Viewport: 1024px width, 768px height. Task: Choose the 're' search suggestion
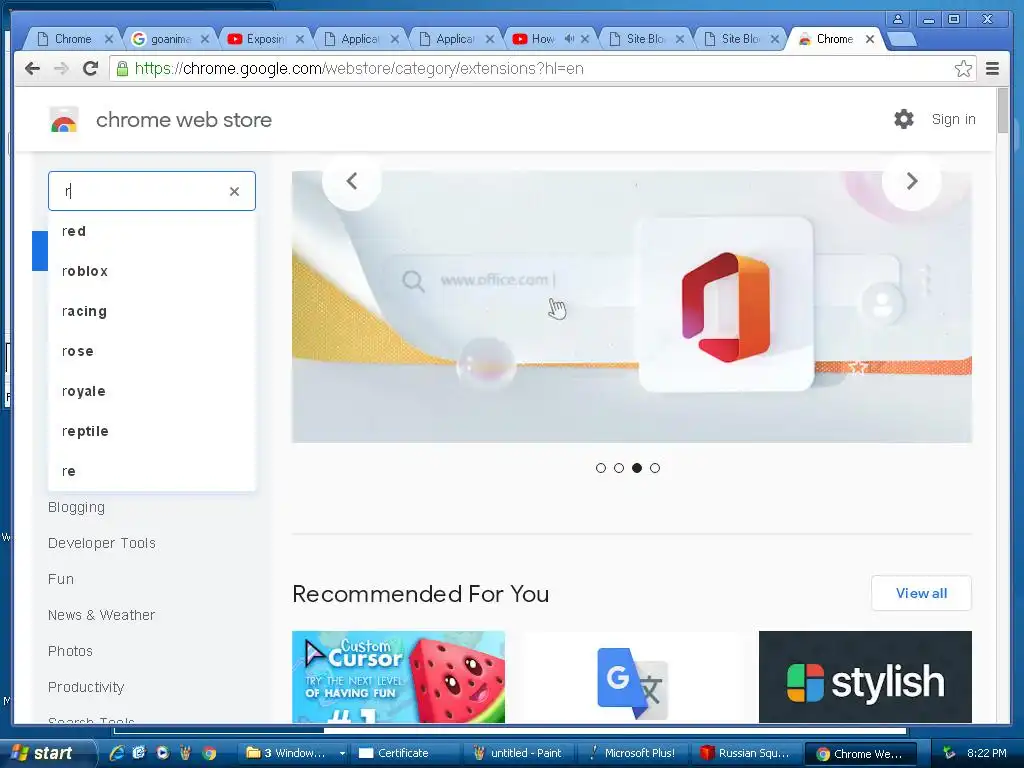pyautogui.click(x=152, y=471)
